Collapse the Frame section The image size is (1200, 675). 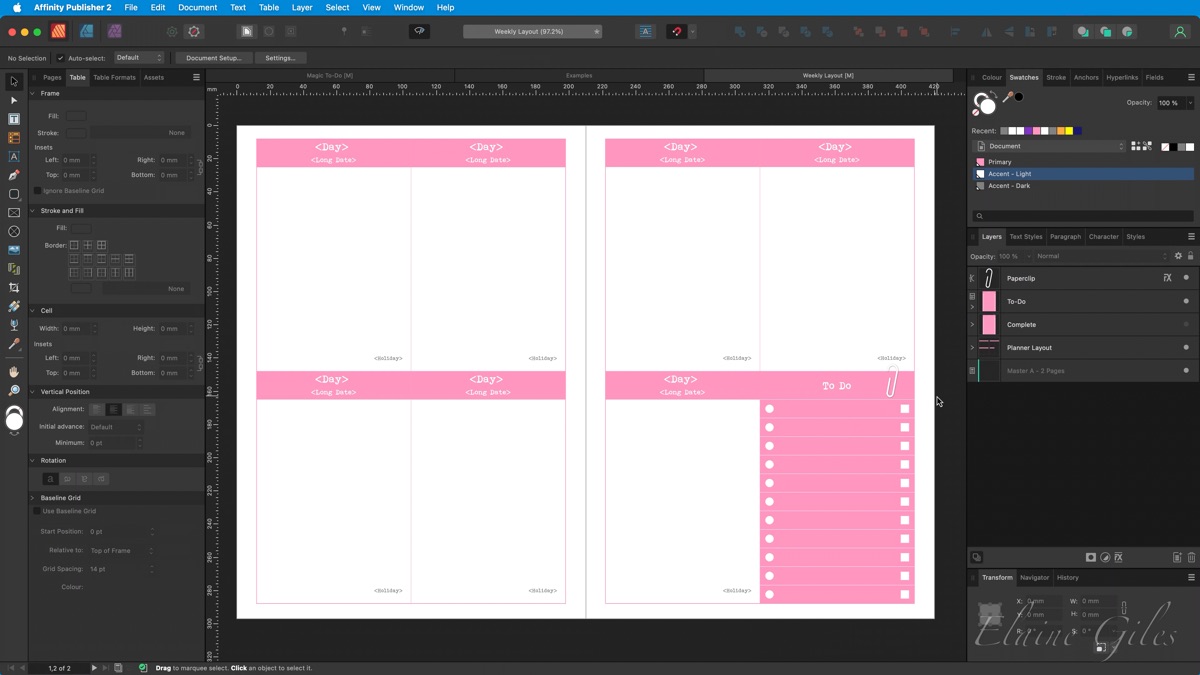pyautogui.click(x=32, y=93)
